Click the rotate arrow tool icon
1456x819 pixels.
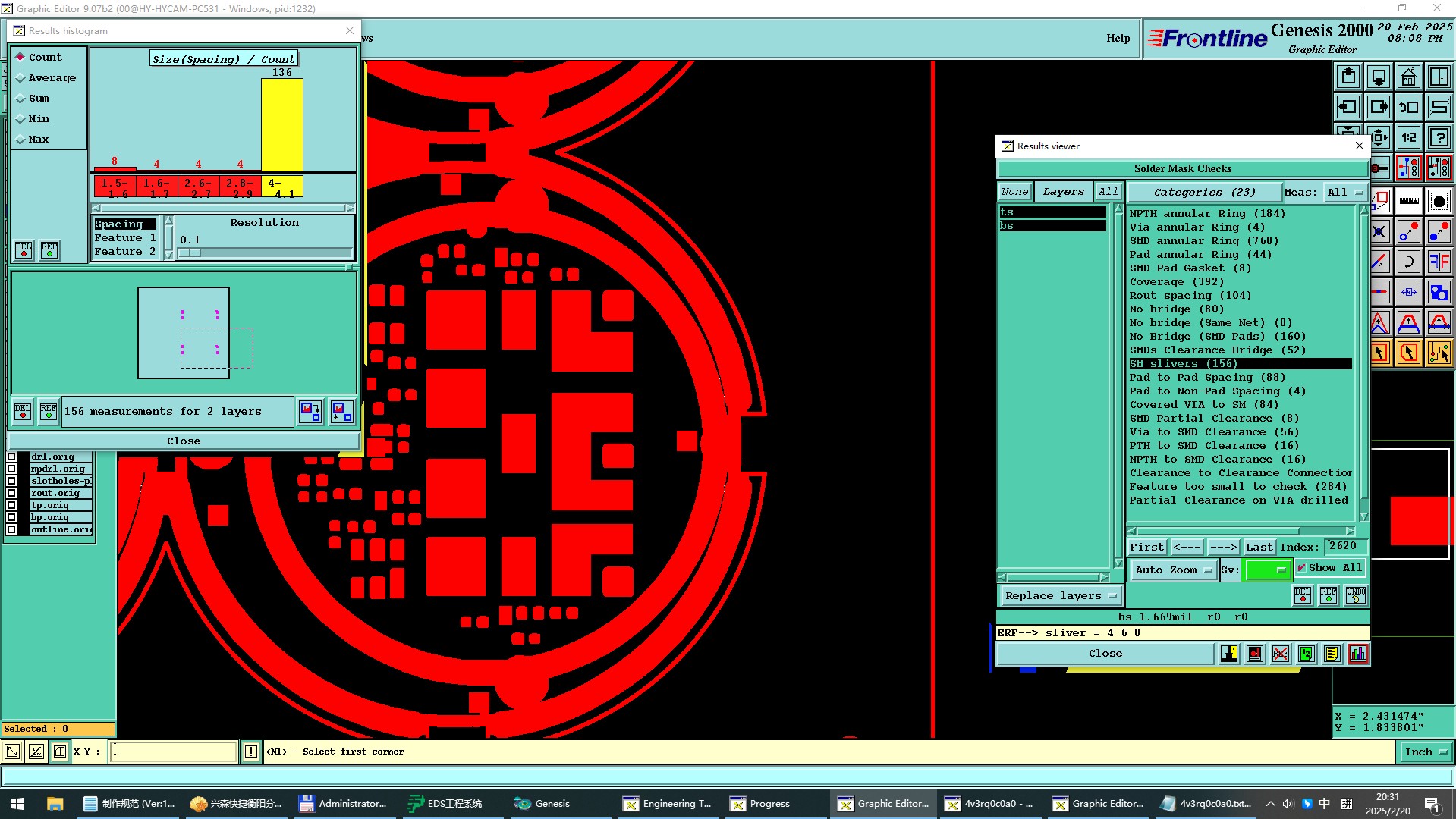1409,262
